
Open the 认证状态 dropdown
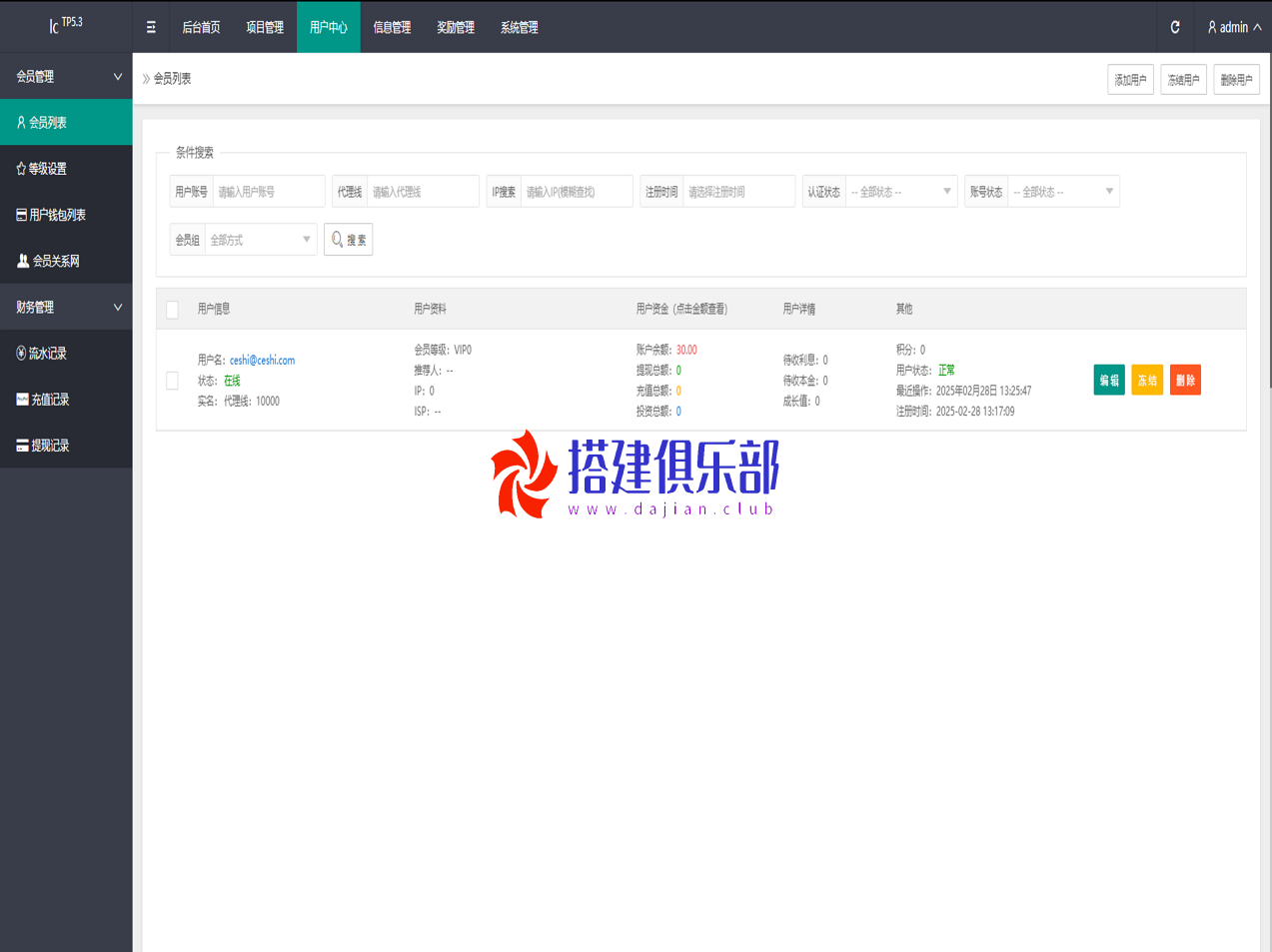(901, 192)
